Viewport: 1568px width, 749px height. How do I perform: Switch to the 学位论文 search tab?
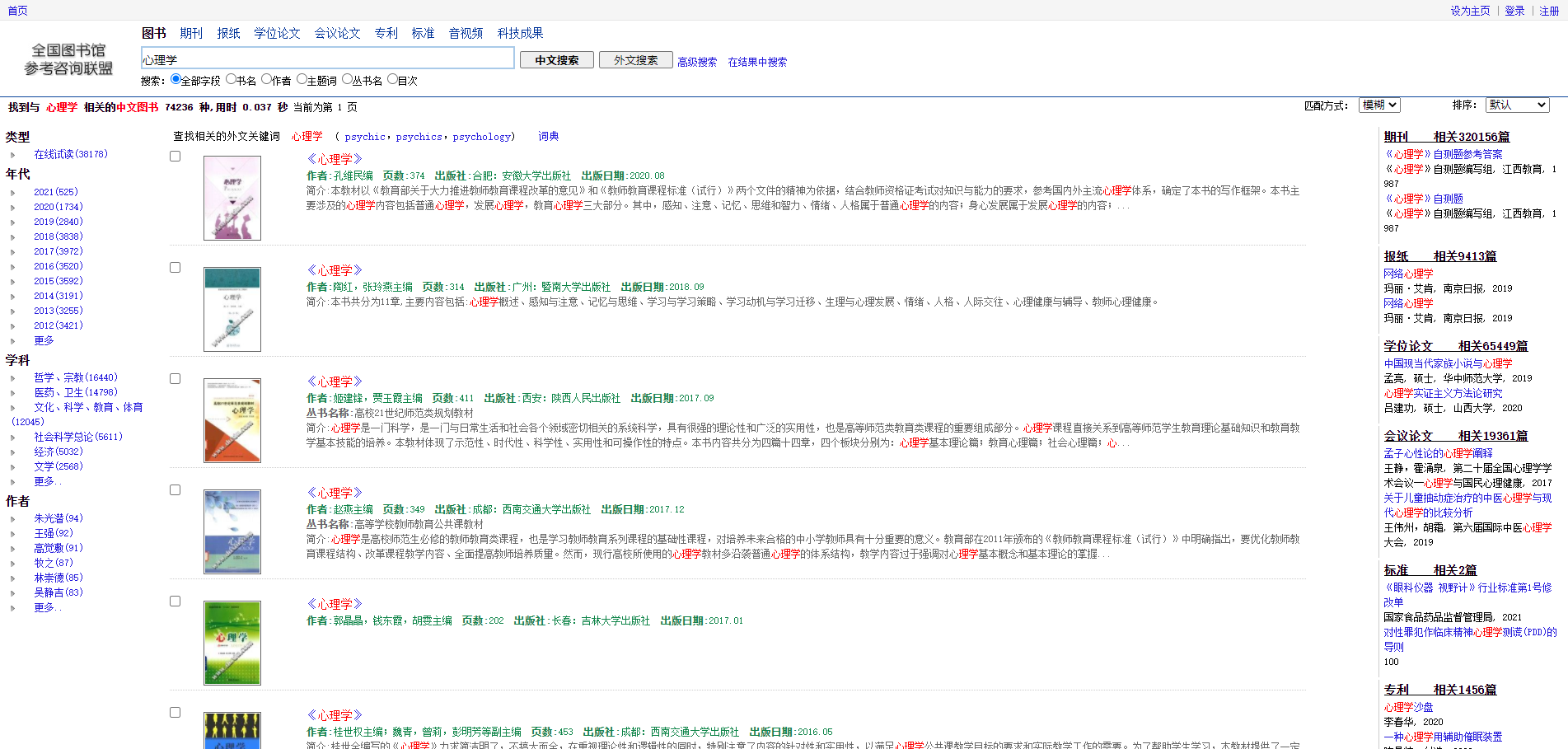[277, 33]
